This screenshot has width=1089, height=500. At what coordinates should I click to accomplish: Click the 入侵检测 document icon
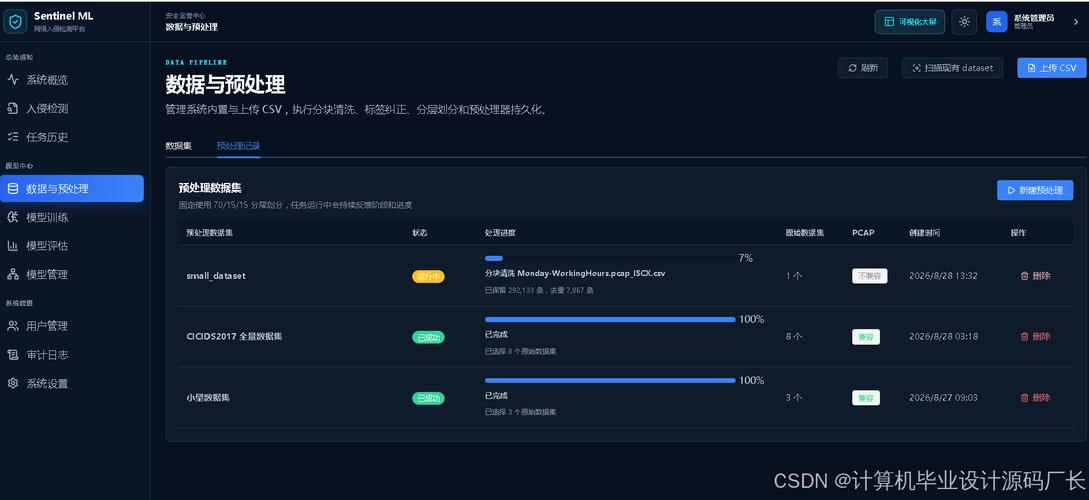pos(13,108)
